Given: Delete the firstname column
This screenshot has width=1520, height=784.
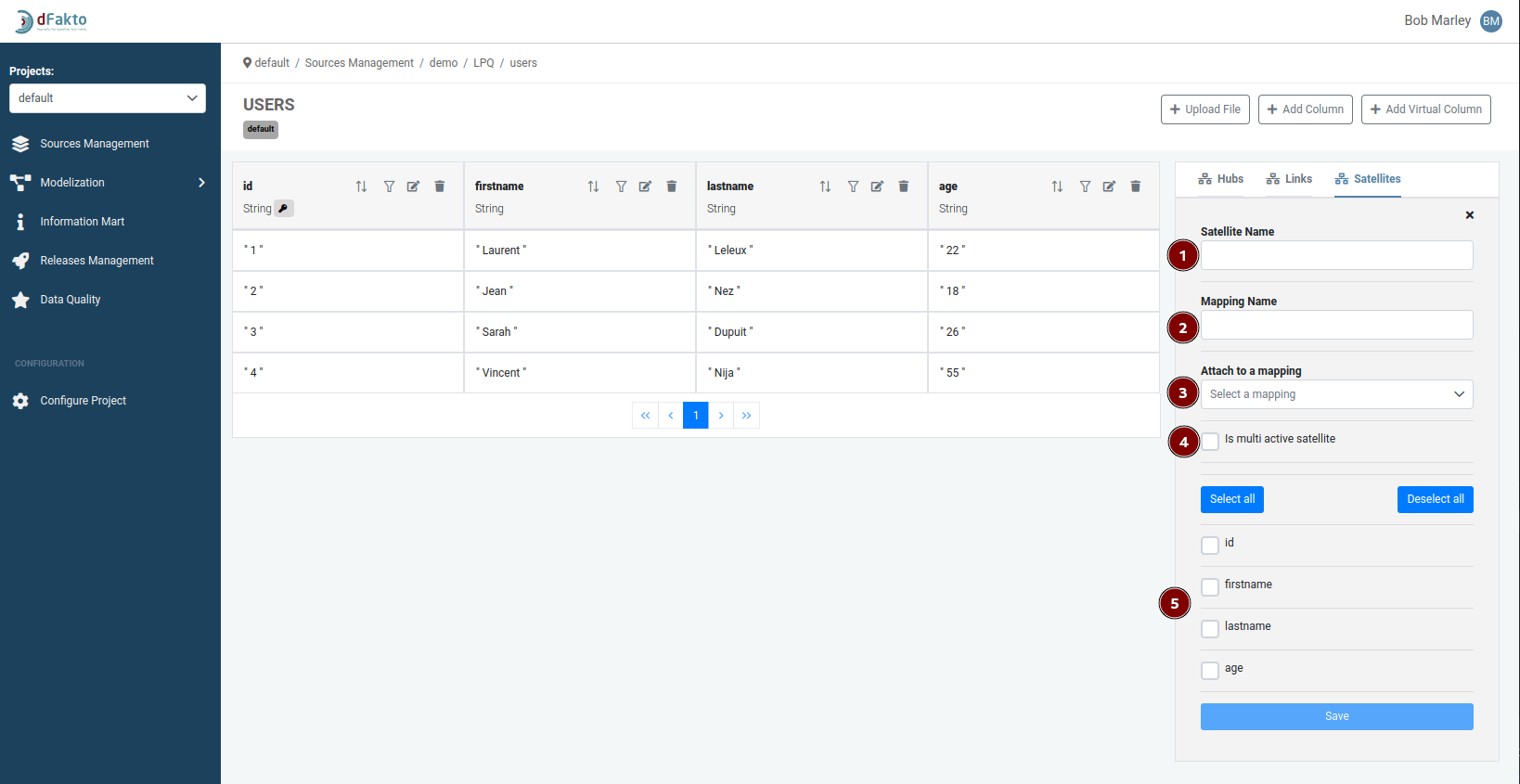Looking at the screenshot, I should pos(672,186).
